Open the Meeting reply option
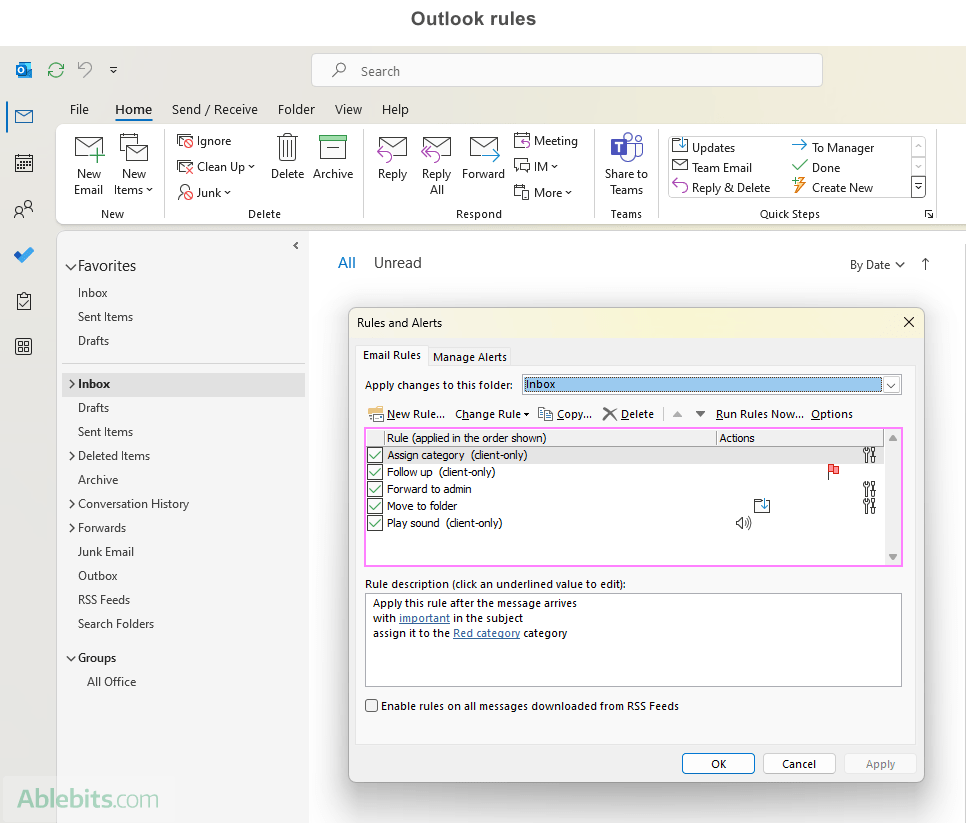The height and width of the screenshot is (823, 966). point(546,140)
